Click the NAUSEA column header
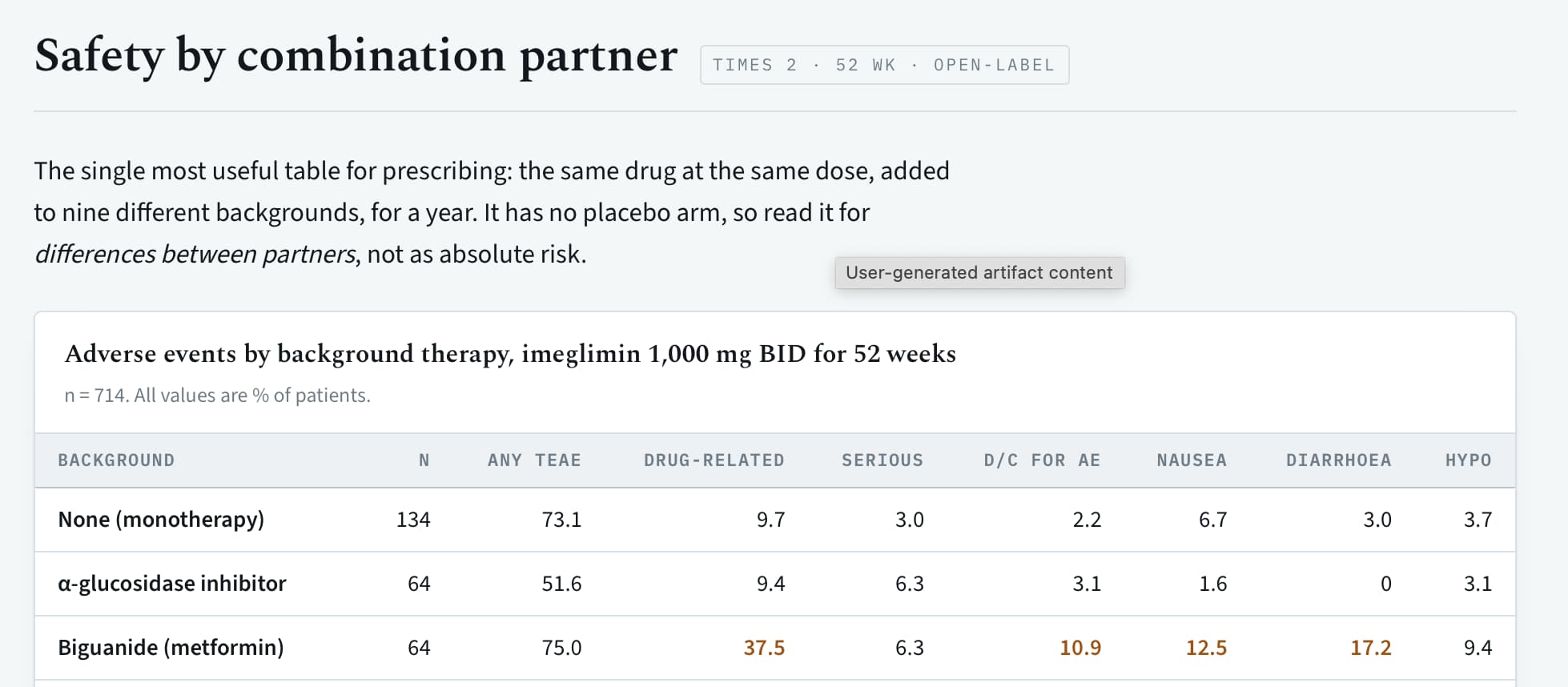Image resolution: width=1568 pixels, height=687 pixels. [1192, 460]
